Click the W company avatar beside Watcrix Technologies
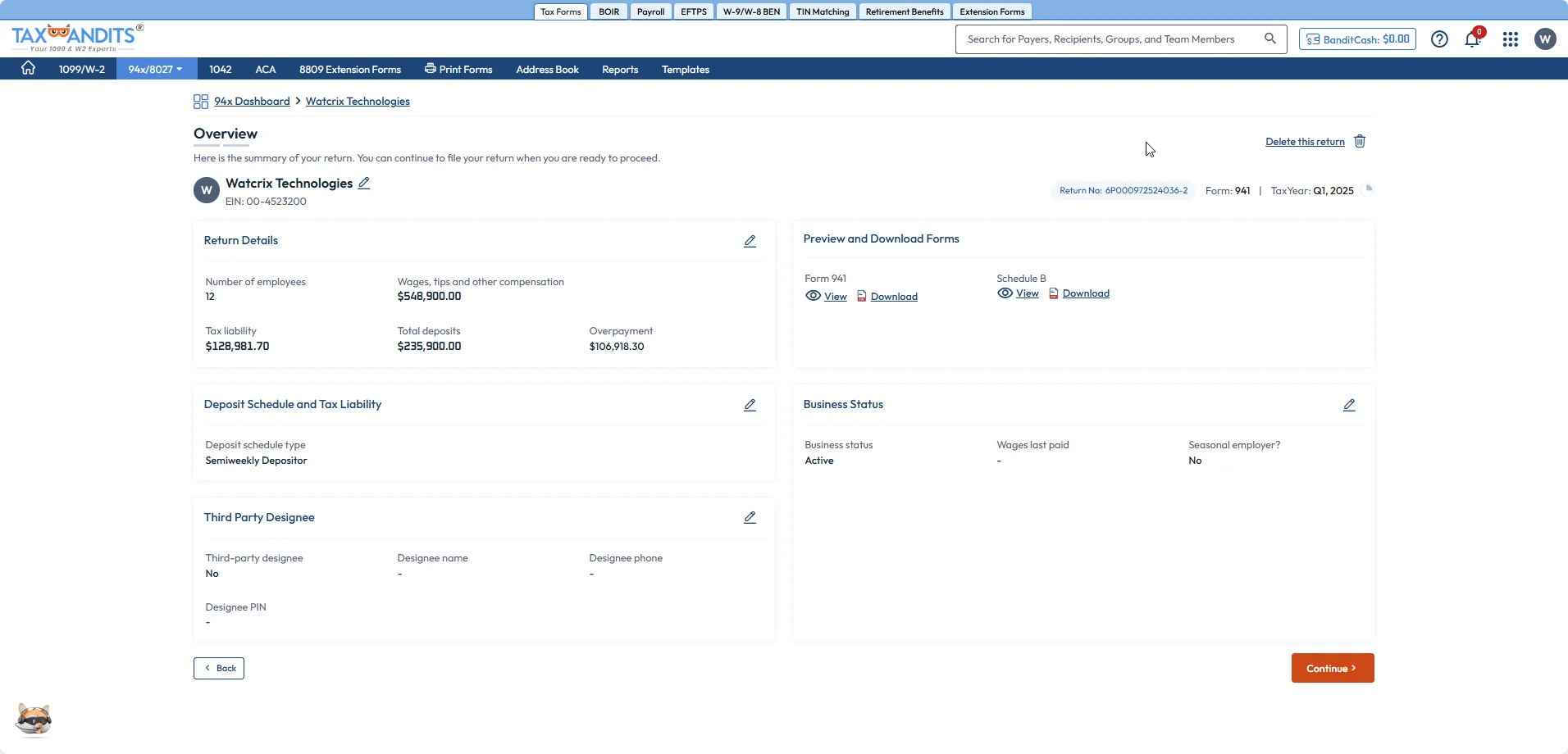This screenshot has width=1568, height=754. point(207,190)
